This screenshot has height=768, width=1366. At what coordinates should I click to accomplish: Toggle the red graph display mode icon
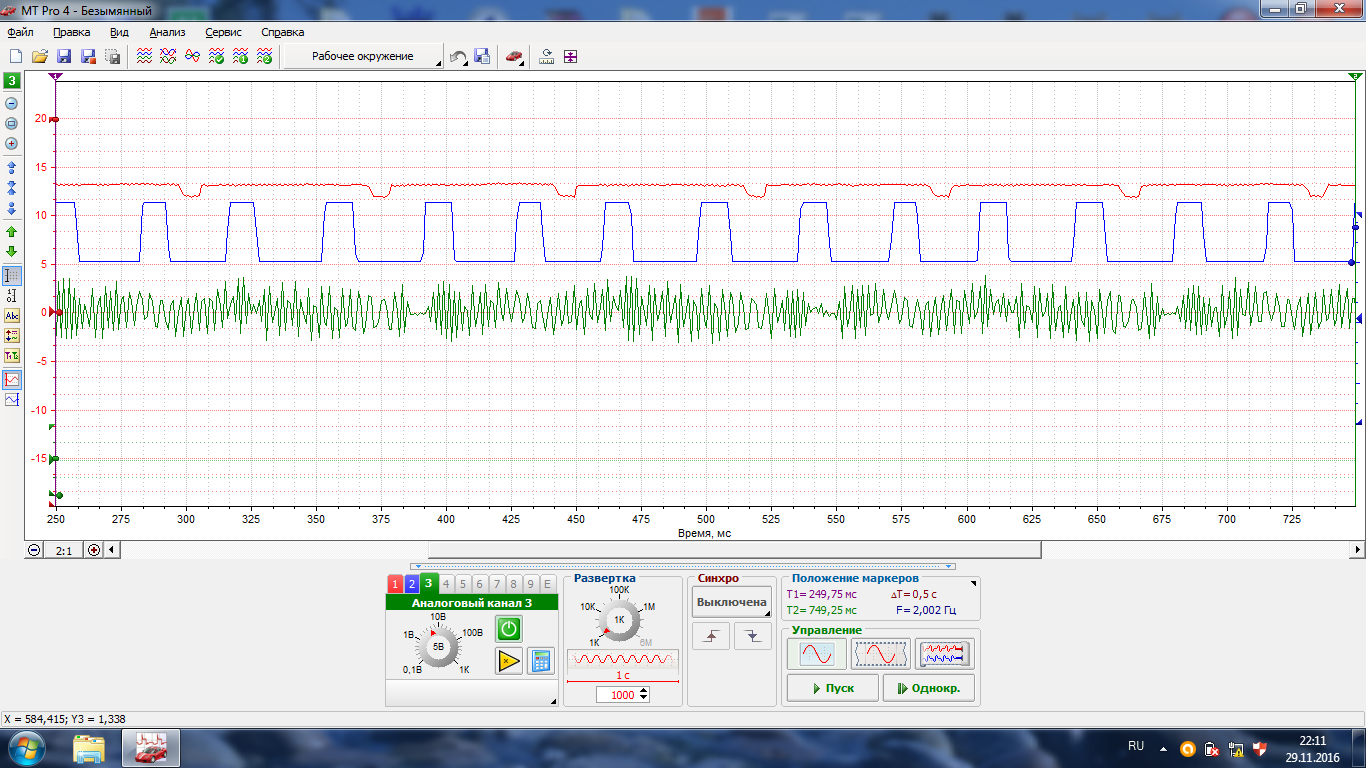(12, 380)
